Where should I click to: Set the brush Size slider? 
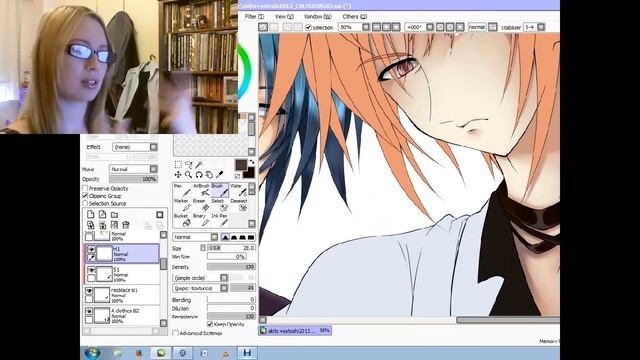pos(231,248)
